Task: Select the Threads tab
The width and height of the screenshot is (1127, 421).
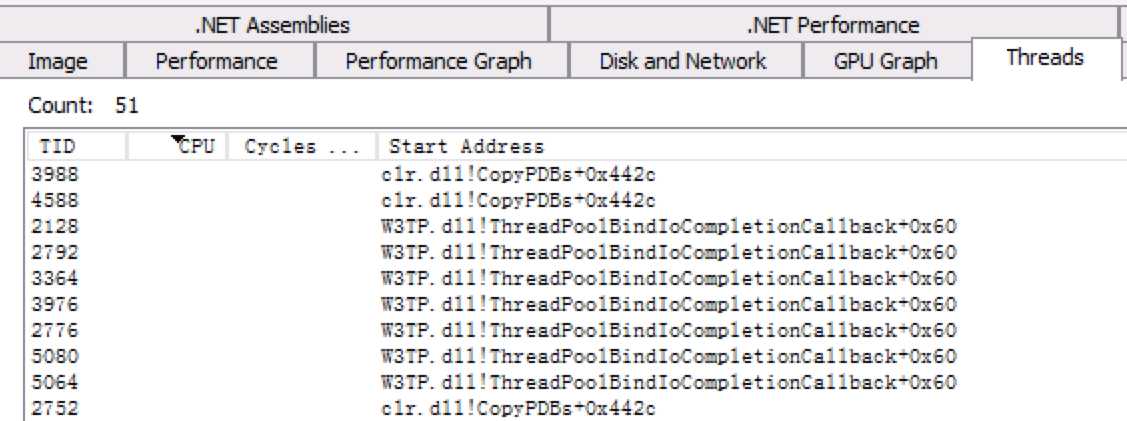Action: pyautogui.click(x=1044, y=57)
